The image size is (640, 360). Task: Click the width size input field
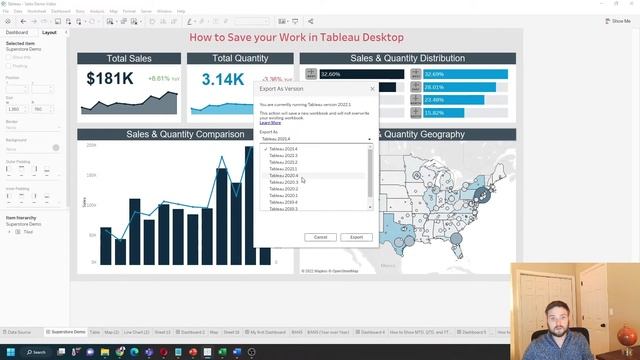16,109
